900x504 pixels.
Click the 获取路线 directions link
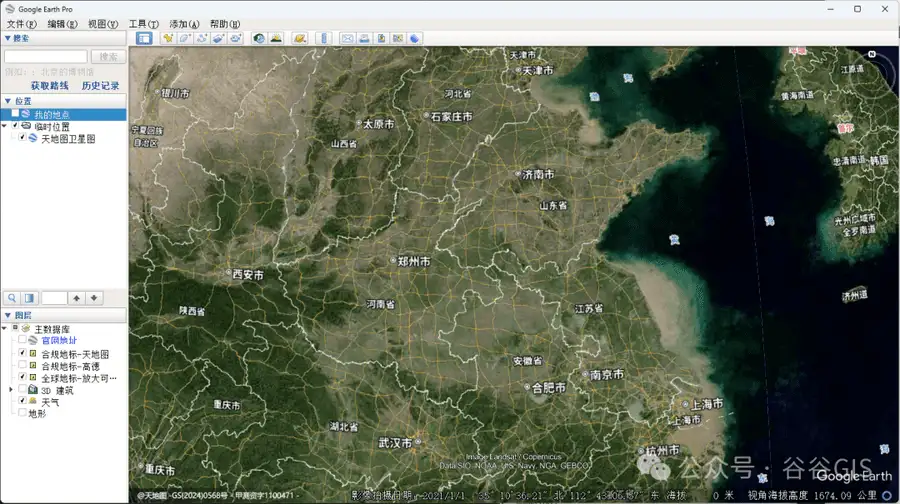(x=49, y=85)
